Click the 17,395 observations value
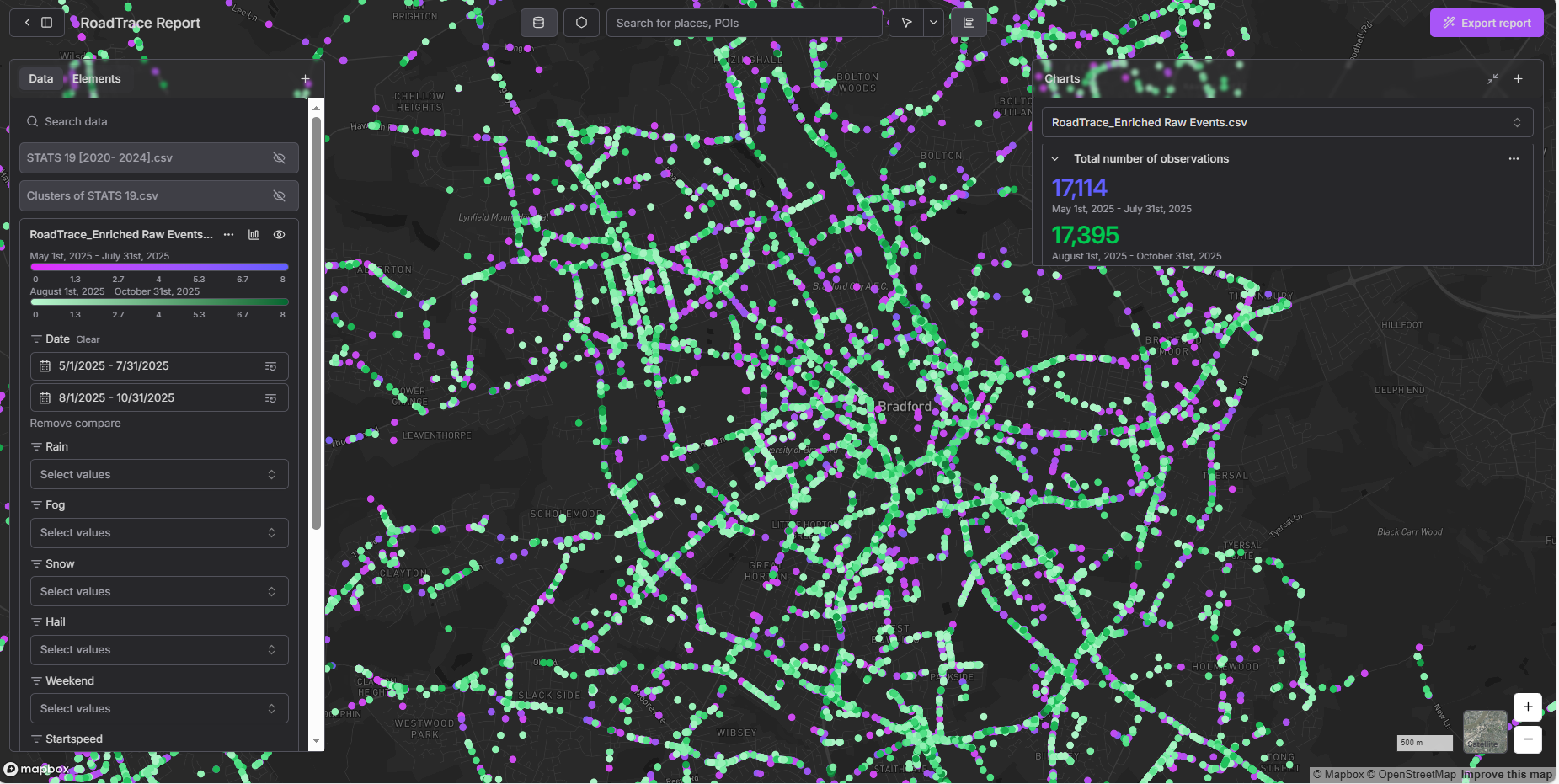 point(1085,235)
